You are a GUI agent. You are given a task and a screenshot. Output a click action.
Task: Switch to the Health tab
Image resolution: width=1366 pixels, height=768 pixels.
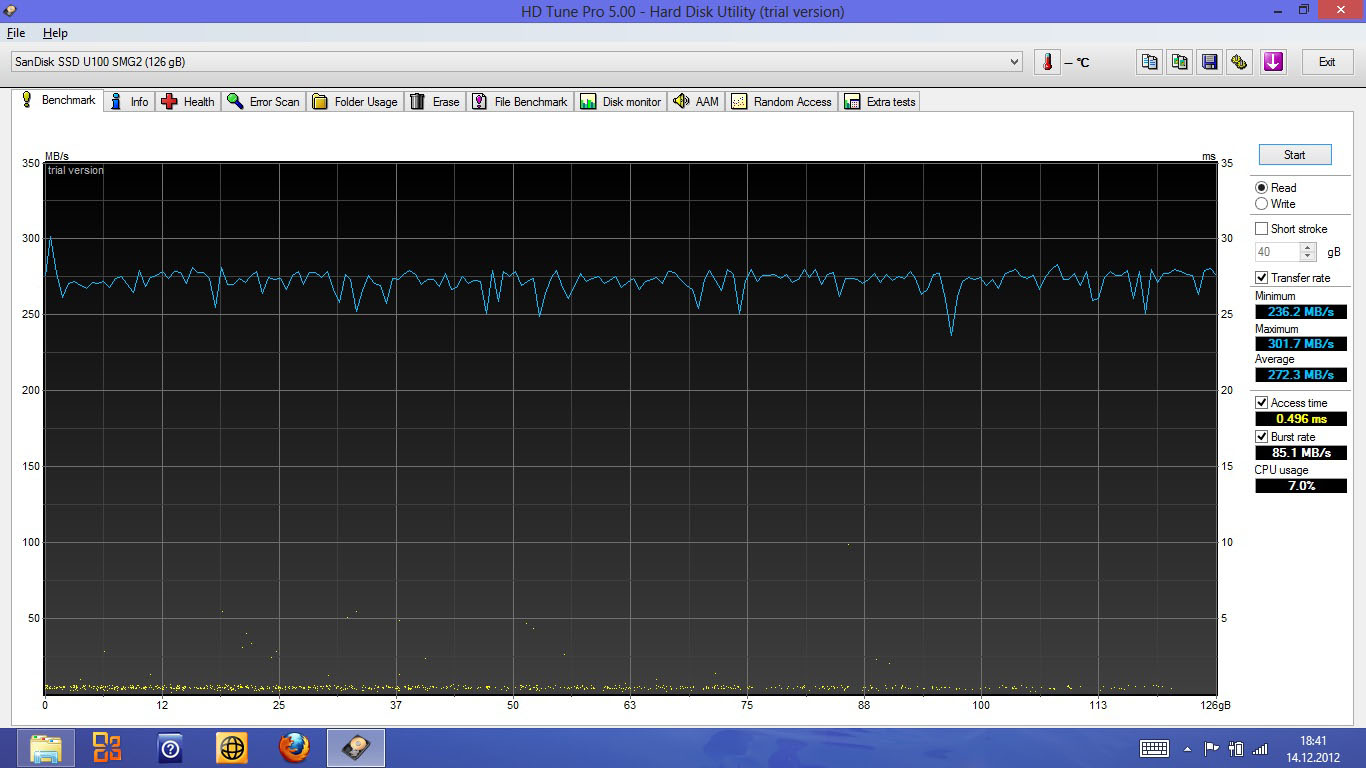188,102
